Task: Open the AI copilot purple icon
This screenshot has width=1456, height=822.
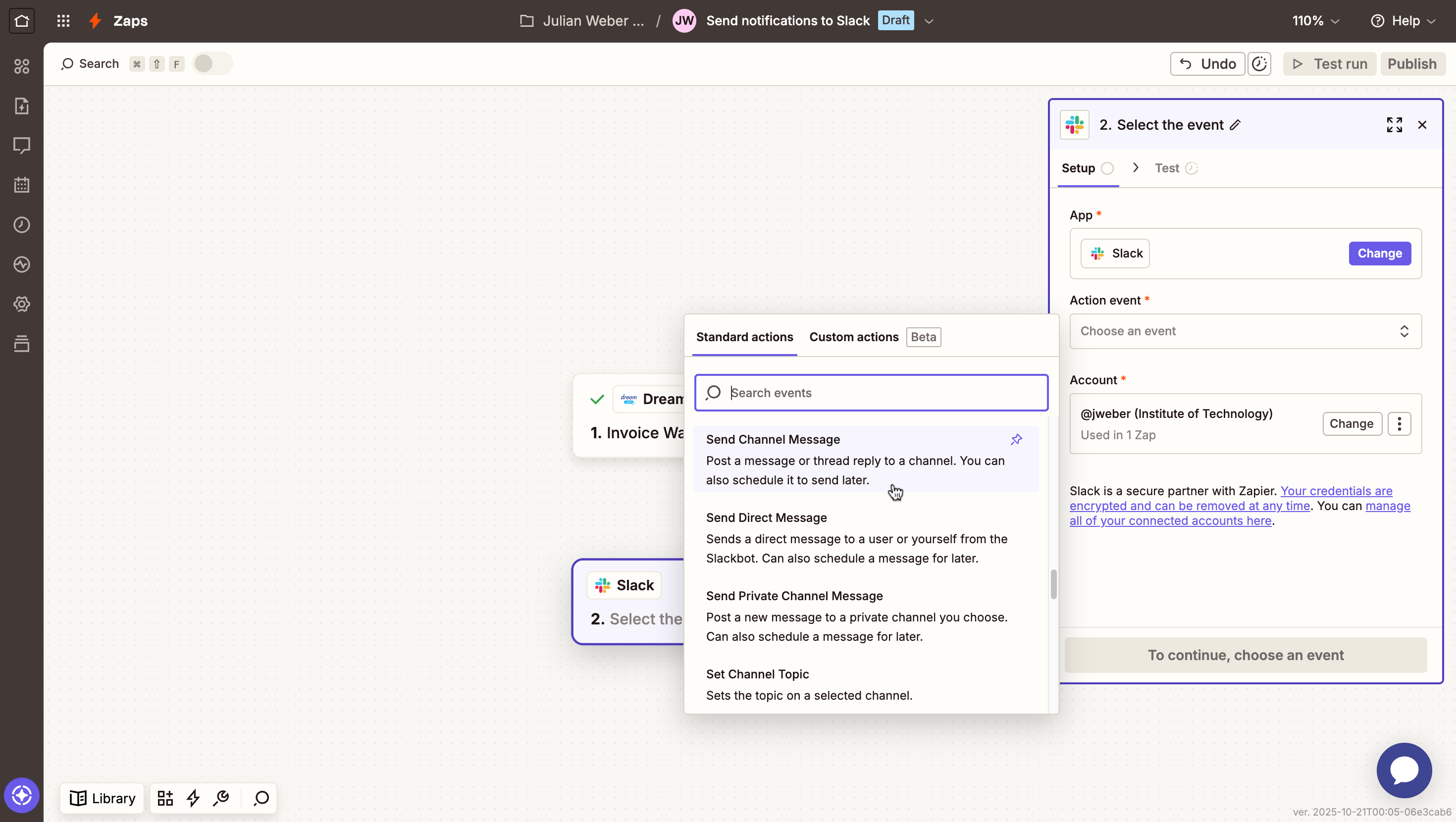Action: coord(21,795)
